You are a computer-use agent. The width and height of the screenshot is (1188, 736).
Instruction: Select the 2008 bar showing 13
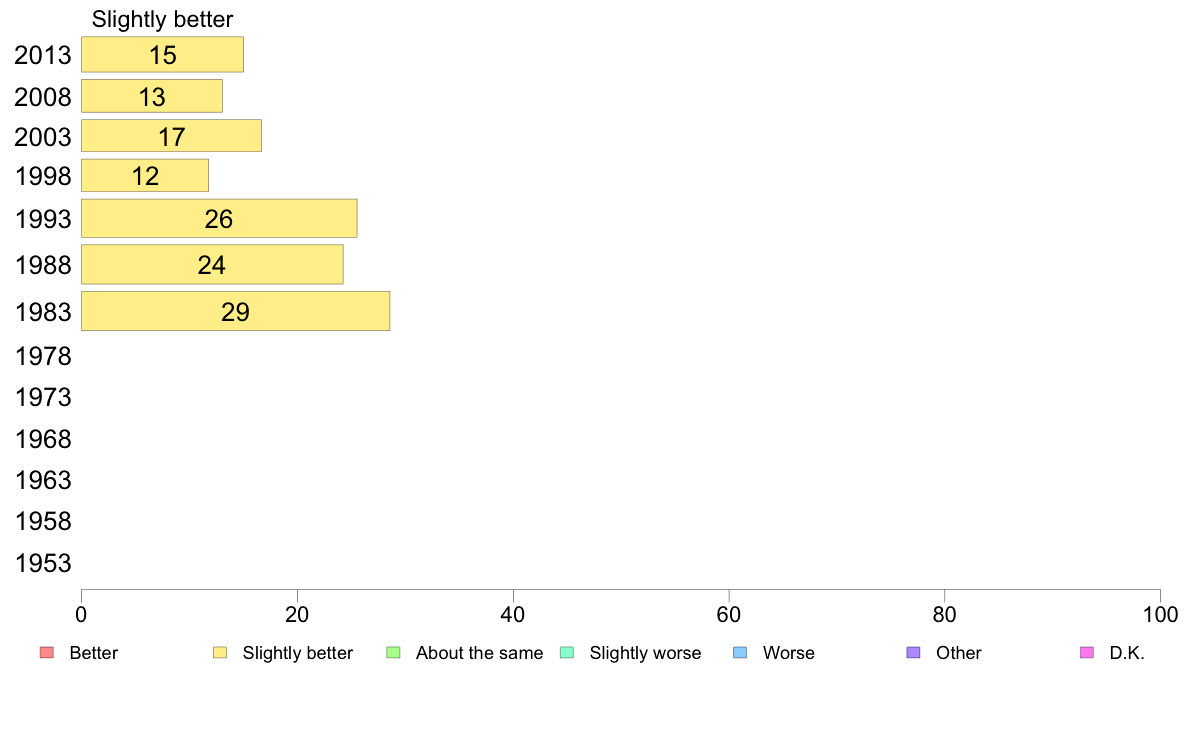[152, 96]
